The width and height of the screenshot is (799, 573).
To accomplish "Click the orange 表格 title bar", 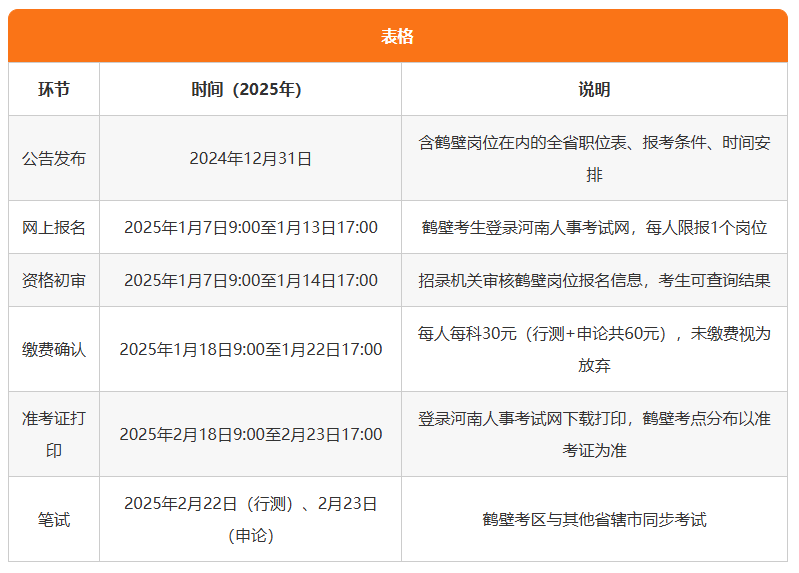I will click(398, 37).
